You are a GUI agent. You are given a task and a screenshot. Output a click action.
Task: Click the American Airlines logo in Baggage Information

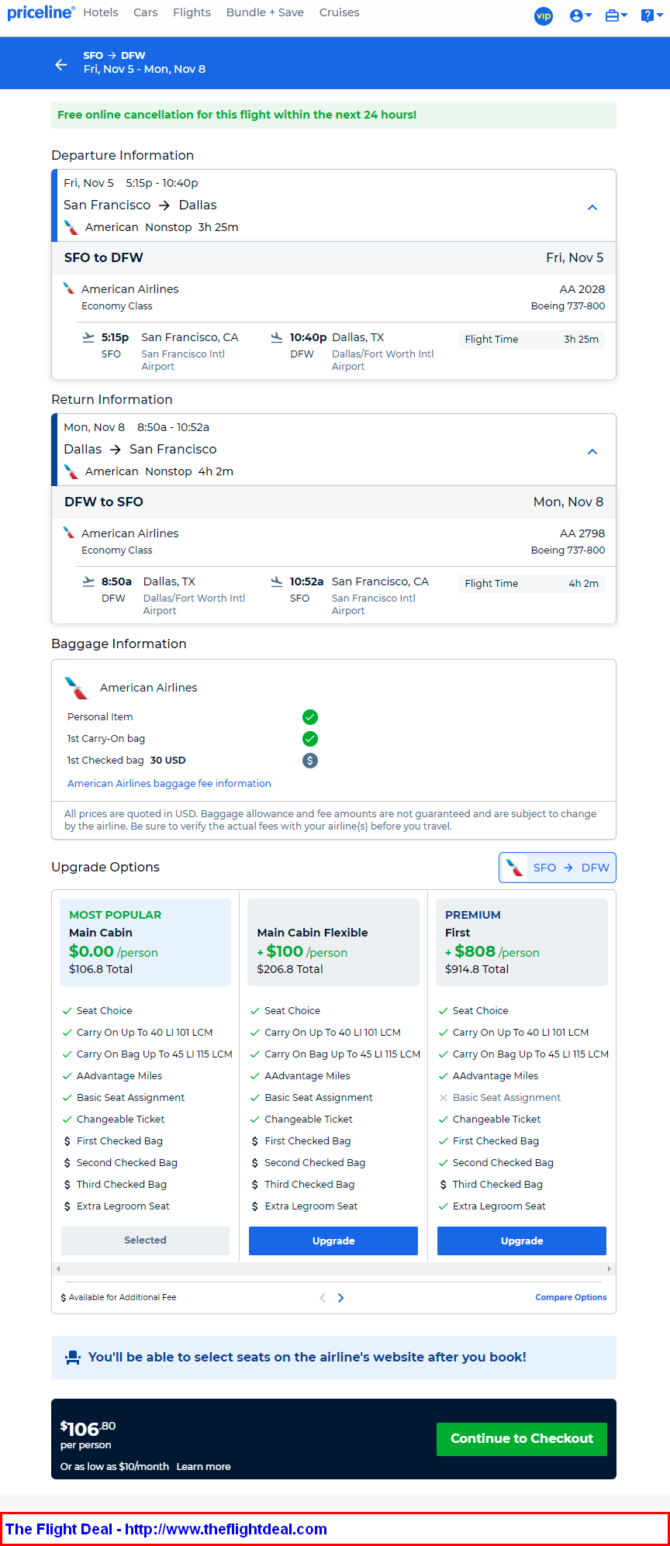[x=76, y=688]
